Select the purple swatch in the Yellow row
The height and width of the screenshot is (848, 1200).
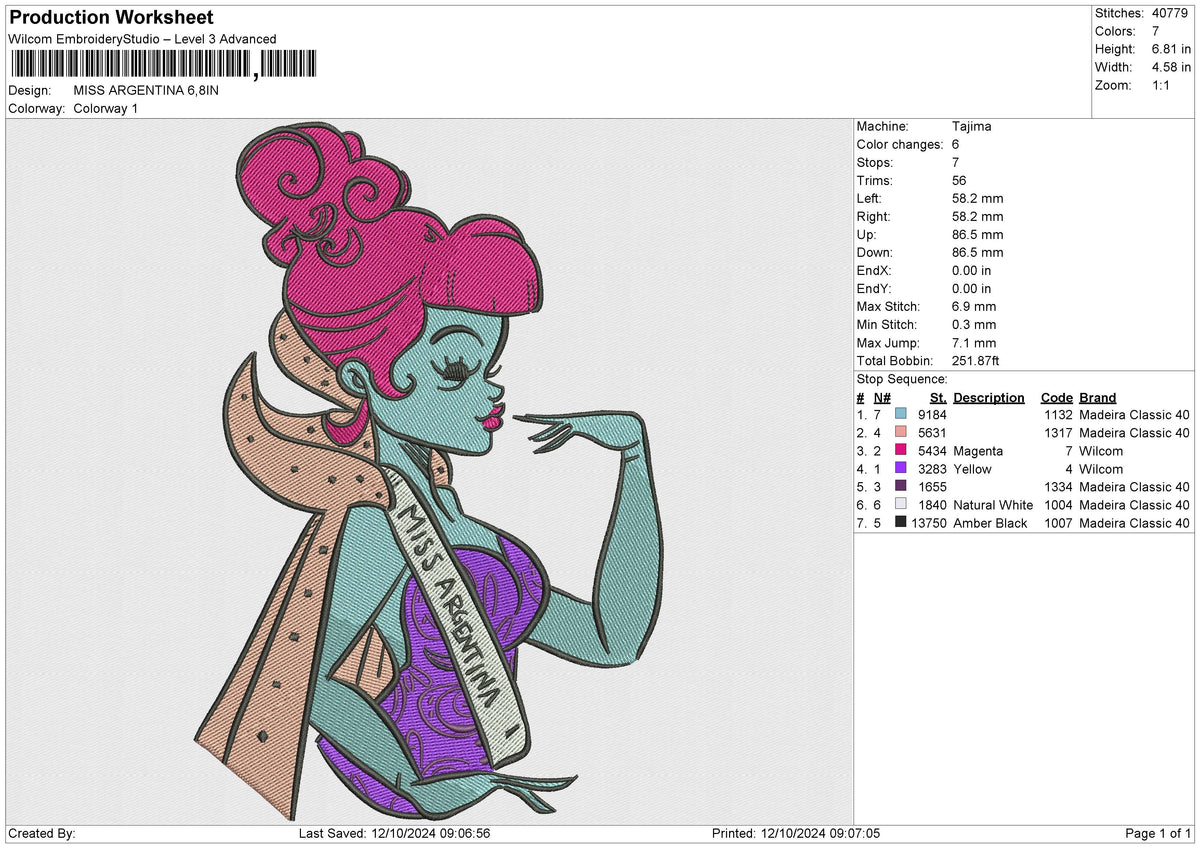[x=901, y=469]
